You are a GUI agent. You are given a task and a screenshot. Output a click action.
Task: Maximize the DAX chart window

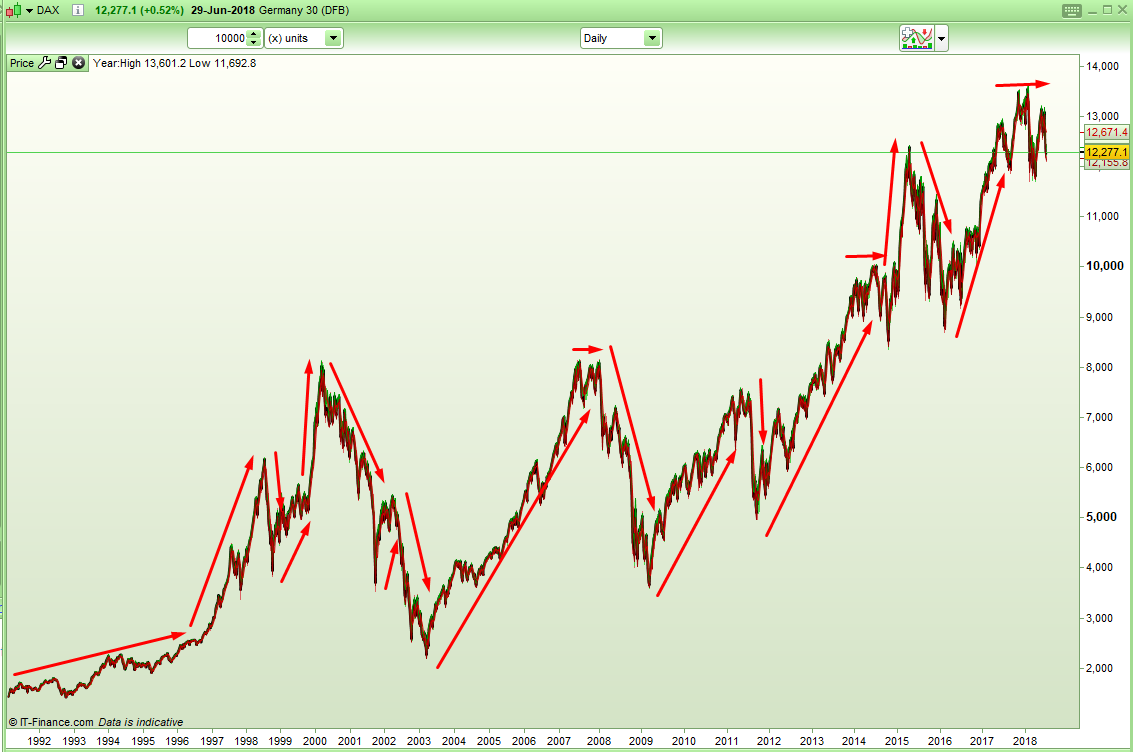coord(1107,10)
